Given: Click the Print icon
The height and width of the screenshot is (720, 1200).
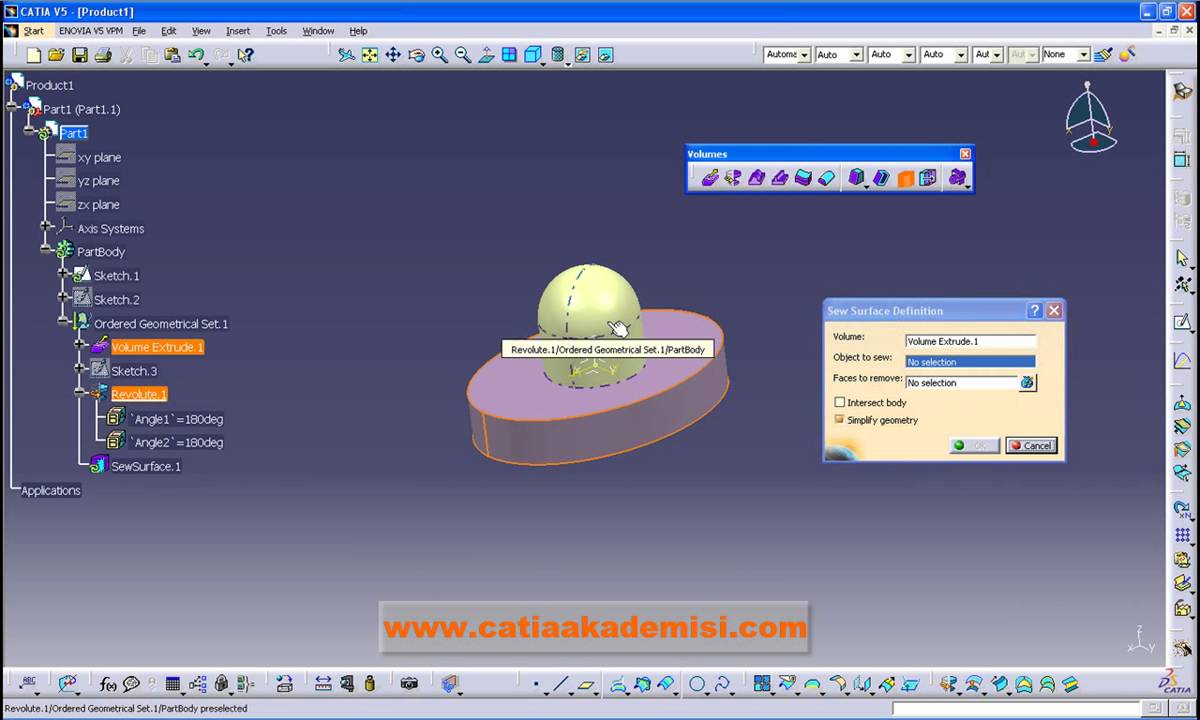Looking at the screenshot, I should point(102,55).
